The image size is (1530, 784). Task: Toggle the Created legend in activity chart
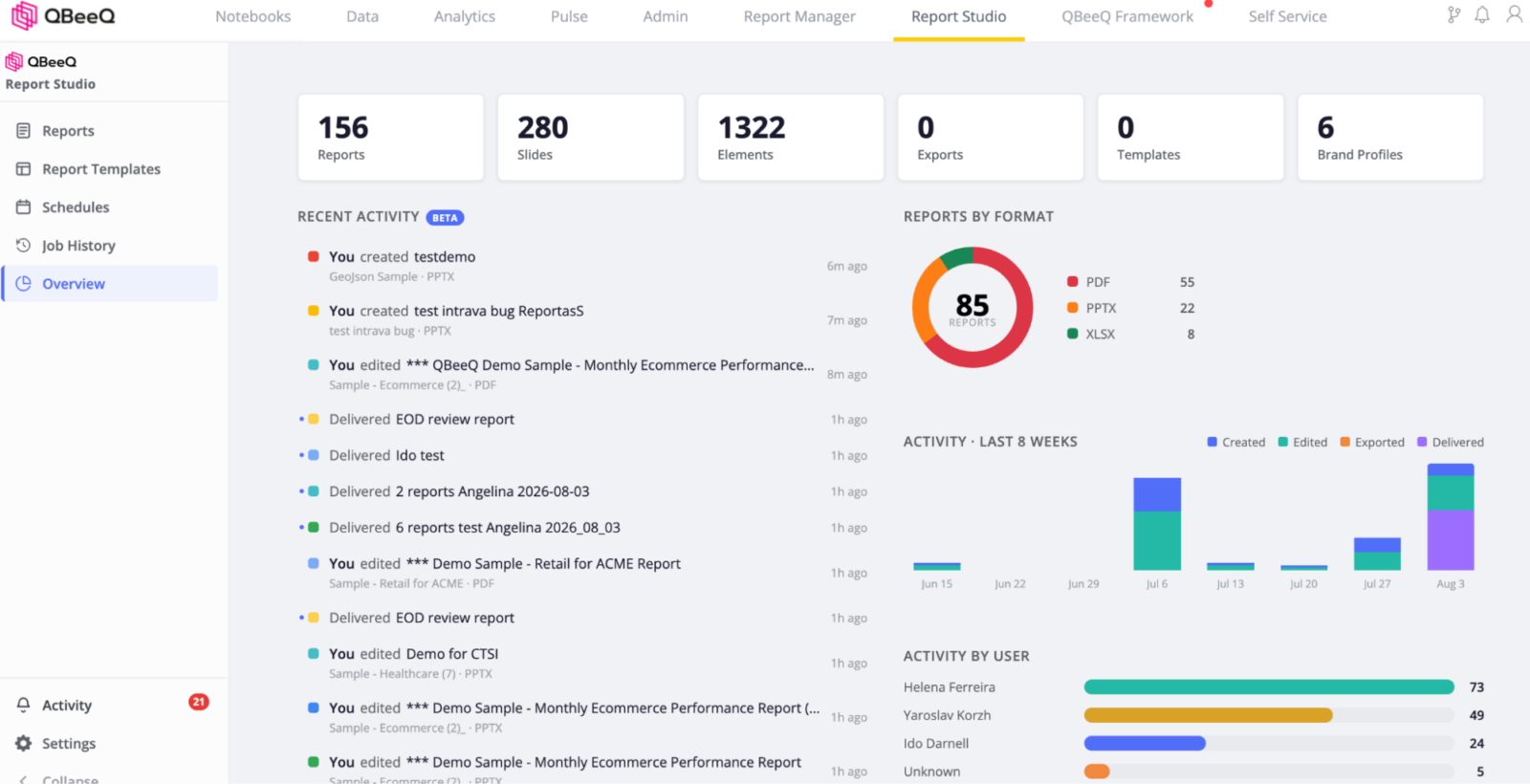[1235, 443]
